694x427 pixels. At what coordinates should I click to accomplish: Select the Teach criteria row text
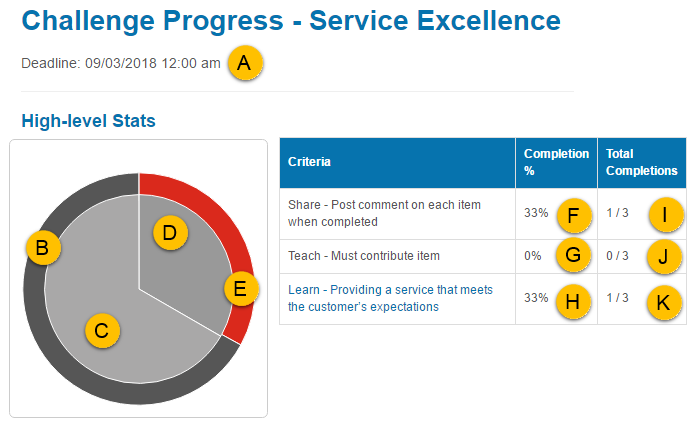(363, 256)
